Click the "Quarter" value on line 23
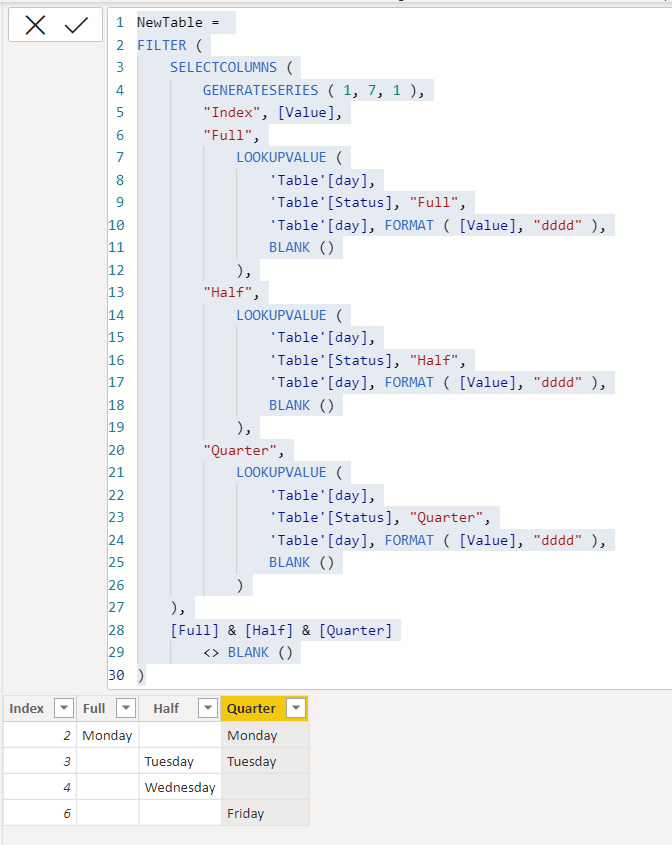The height and width of the screenshot is (845, 672). click(x=446, y=518)
